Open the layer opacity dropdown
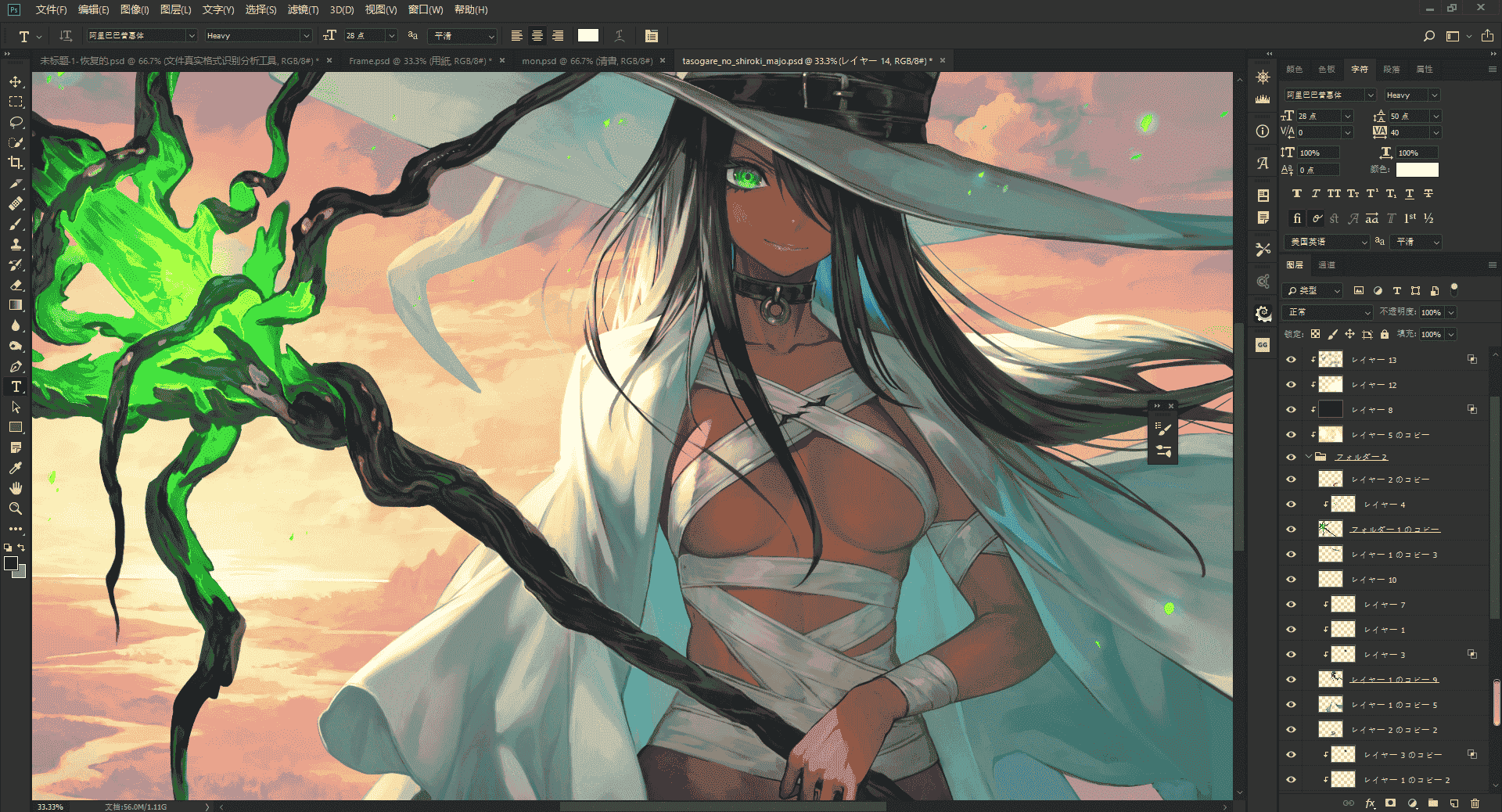Viewport: 1502px width, 812px height. click(1451, 312)
